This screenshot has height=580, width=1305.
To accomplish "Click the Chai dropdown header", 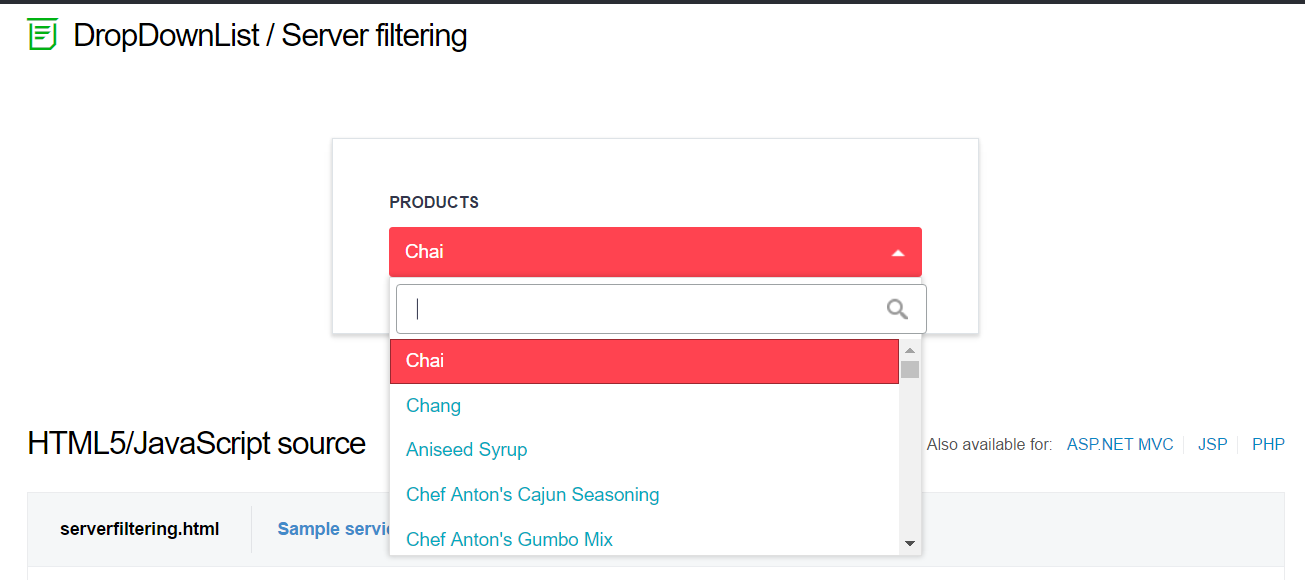I will [x=640, y=252].
